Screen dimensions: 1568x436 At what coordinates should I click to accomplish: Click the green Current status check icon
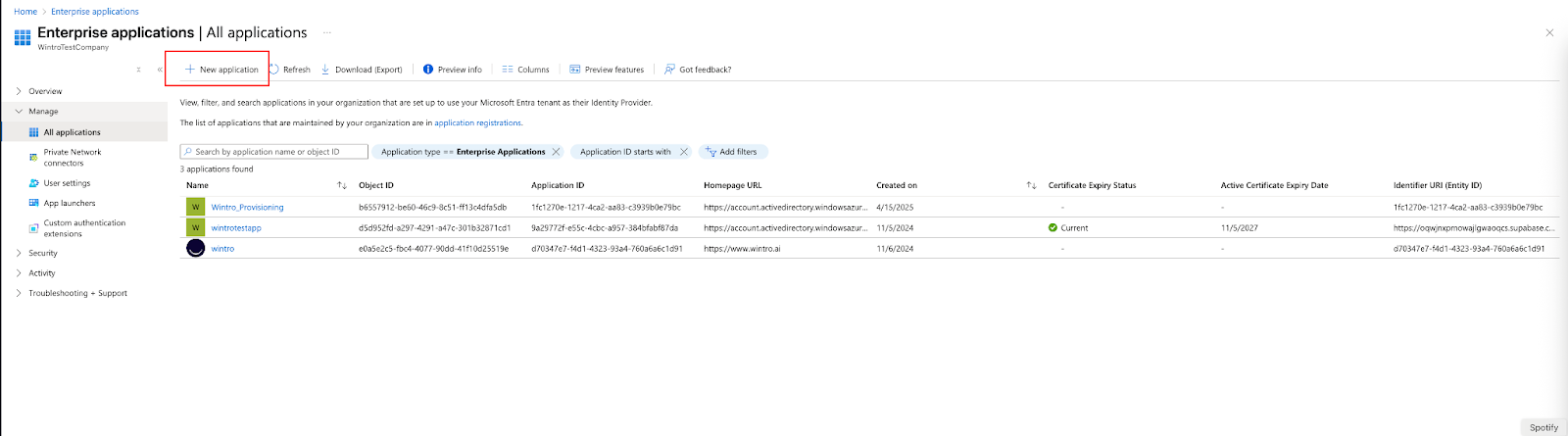coord(1053,227)
